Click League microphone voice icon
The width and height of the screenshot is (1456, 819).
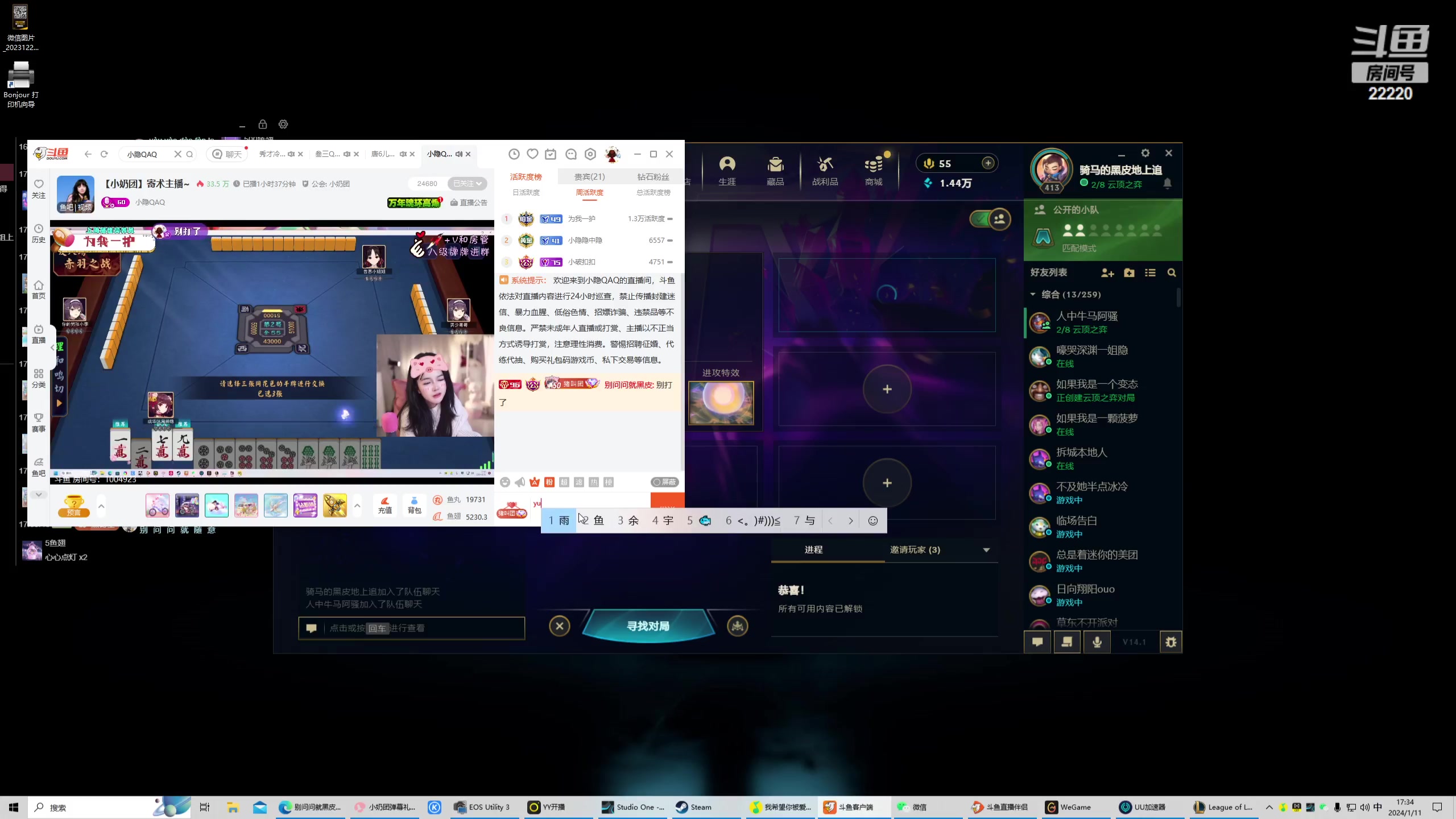[1097, 642]
